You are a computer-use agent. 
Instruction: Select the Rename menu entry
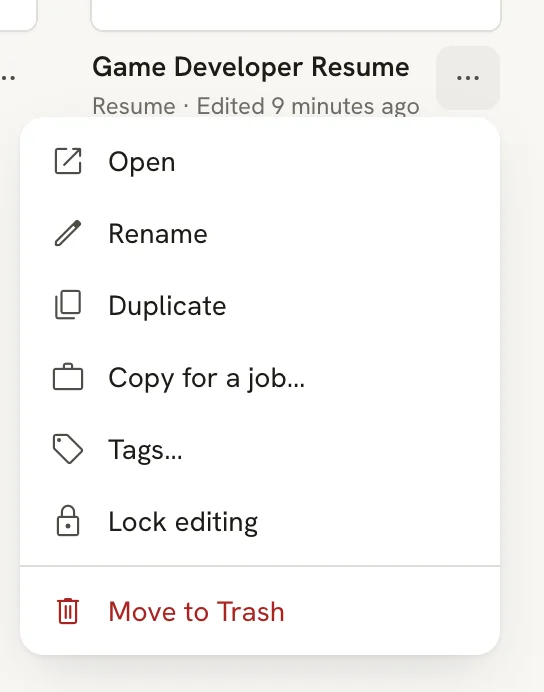(x=260, y=233)
